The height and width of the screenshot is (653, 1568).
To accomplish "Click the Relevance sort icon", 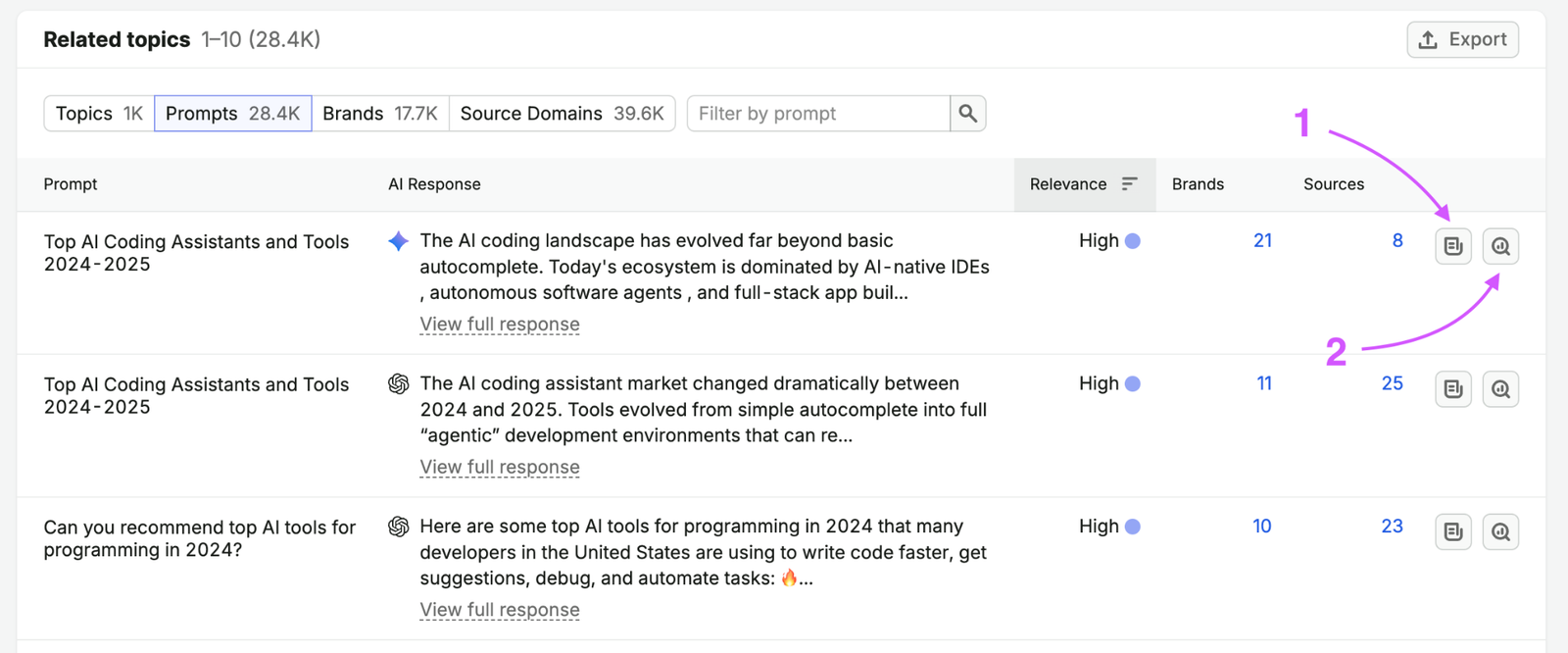I will tap(1129, 183).
